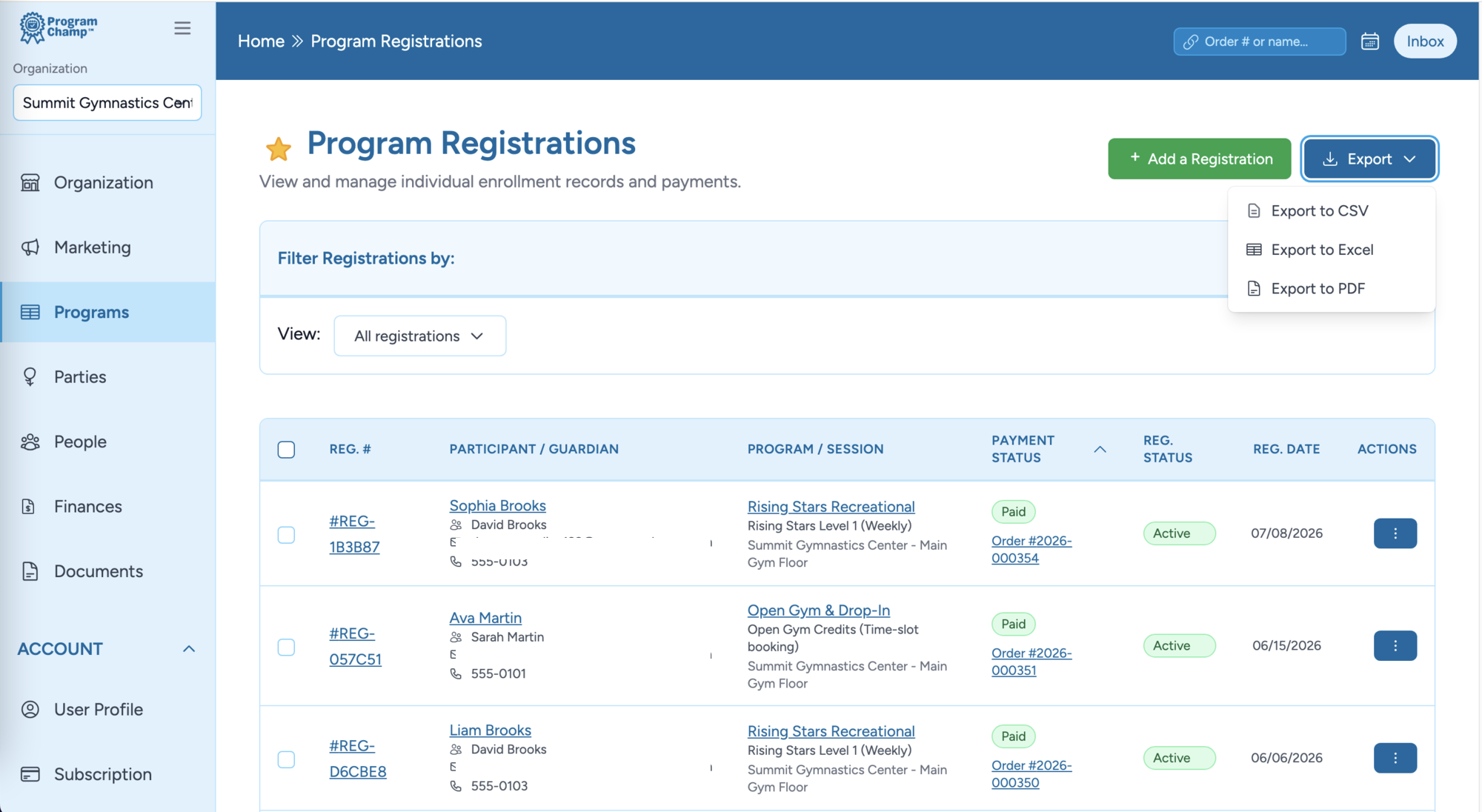Open Organization in sidebar
1482x812 pixels.
click(x=108, y=182)
